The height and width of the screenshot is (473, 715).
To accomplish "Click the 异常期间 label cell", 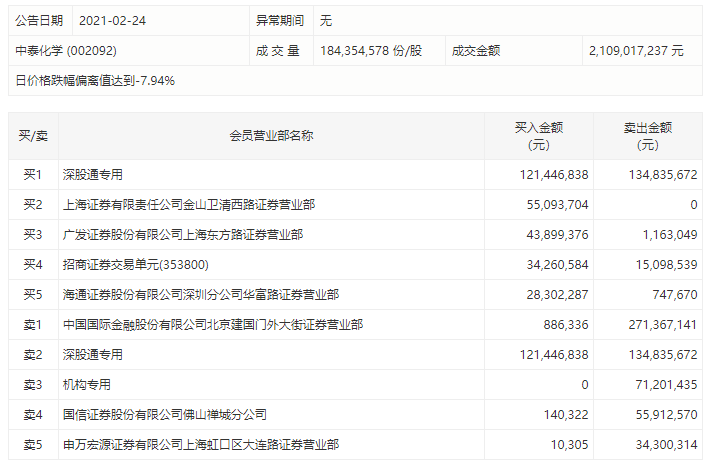I will pyautogui.click(x=280, y=21).
